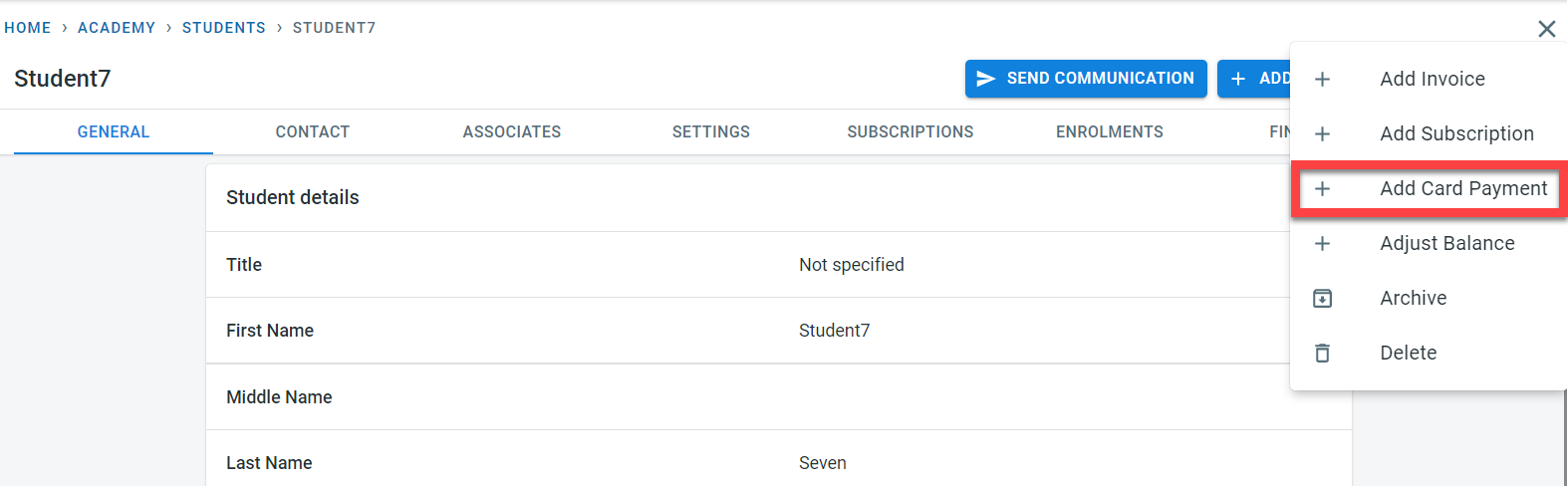This screenshot has height=486, width=1568.
Task: Switch to the Contact tab
Action: point(312,131)
